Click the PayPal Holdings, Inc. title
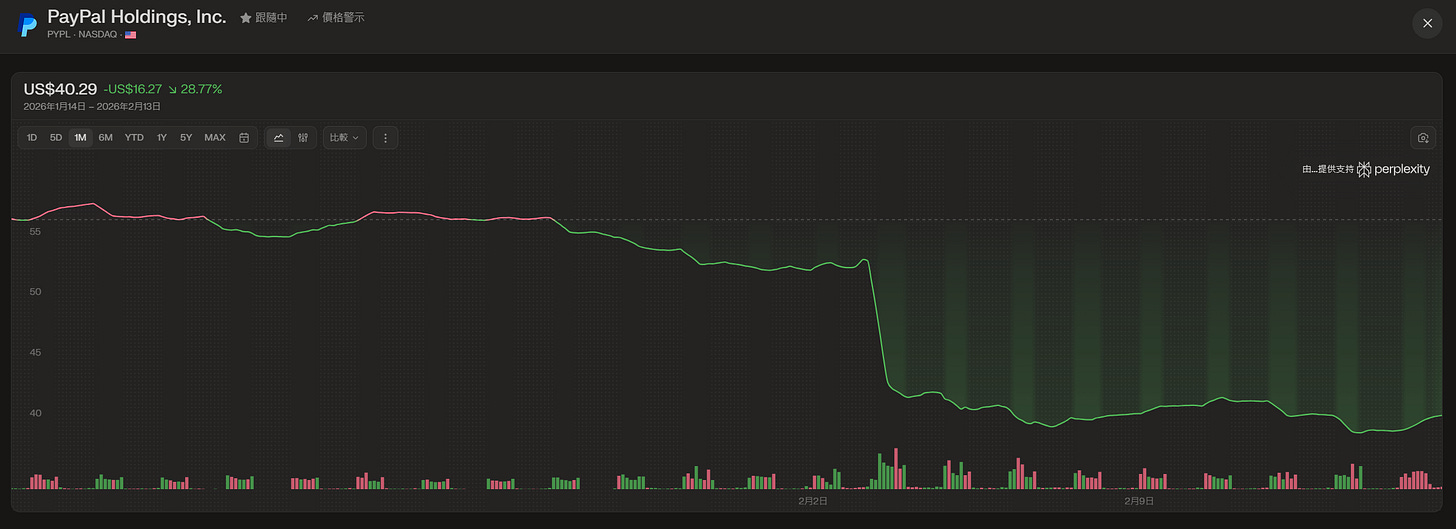Viewport: 1456px width, 529px height. pos(137,17)
